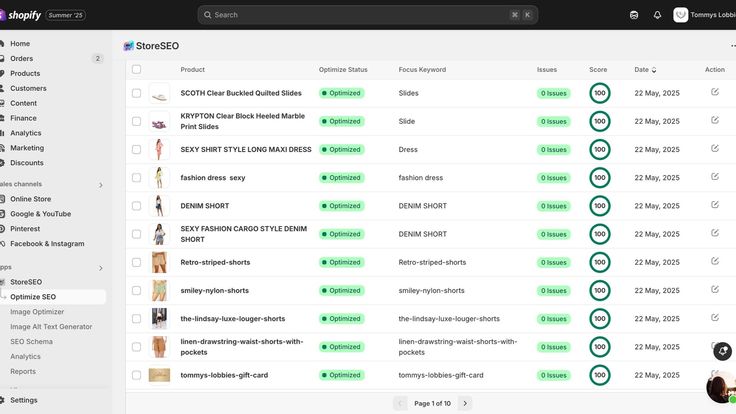Click edit icon for Retro-striped-shorts row
Image resolution: width=736 pixels, height=414 pixels.
[x=714, y=261]
